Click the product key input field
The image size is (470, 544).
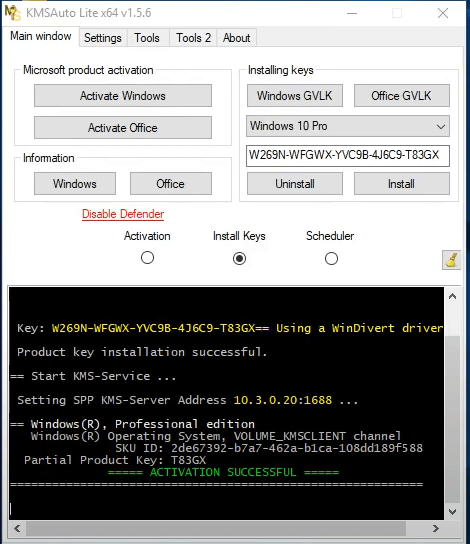coord(348,155)
